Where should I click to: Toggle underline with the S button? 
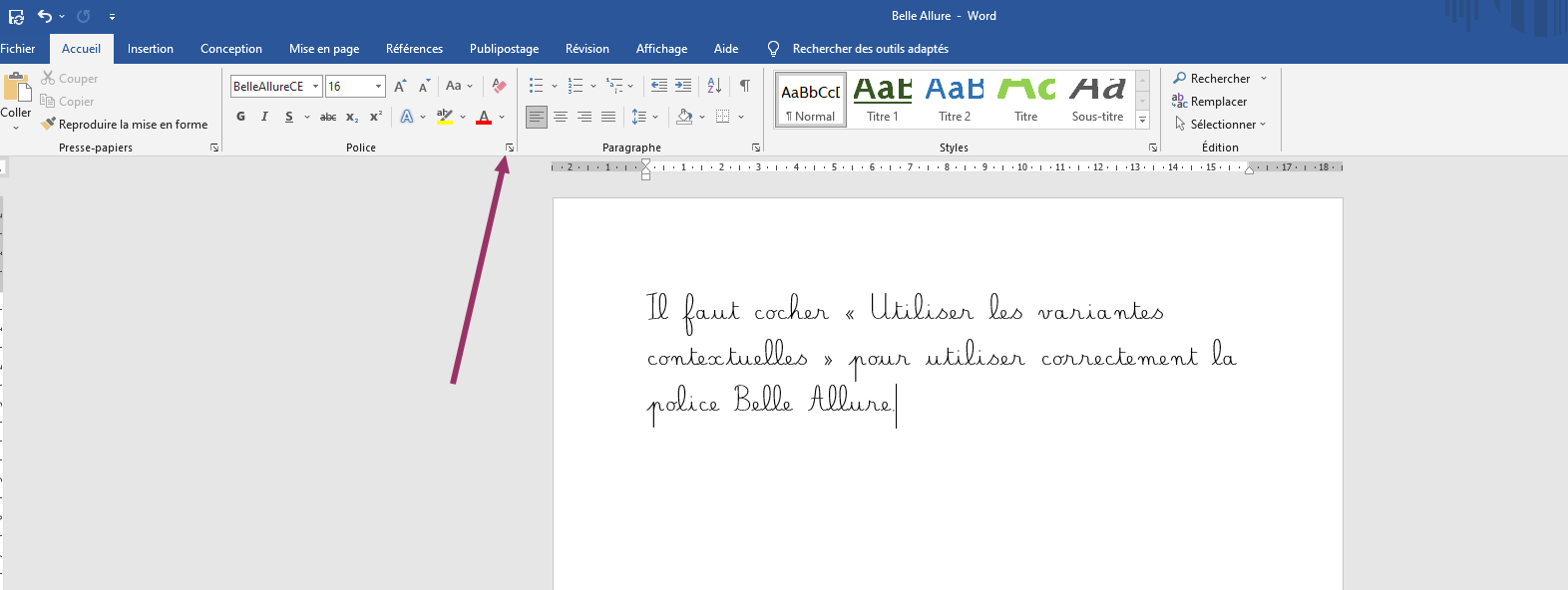point(289,117)
